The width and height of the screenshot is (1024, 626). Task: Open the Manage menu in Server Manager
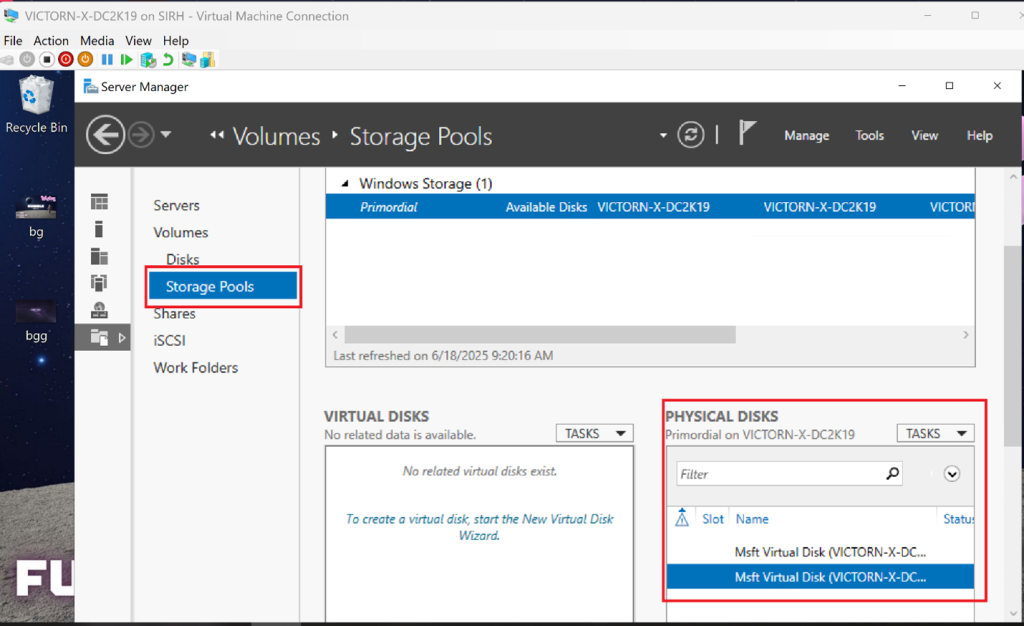pos(806,136)
